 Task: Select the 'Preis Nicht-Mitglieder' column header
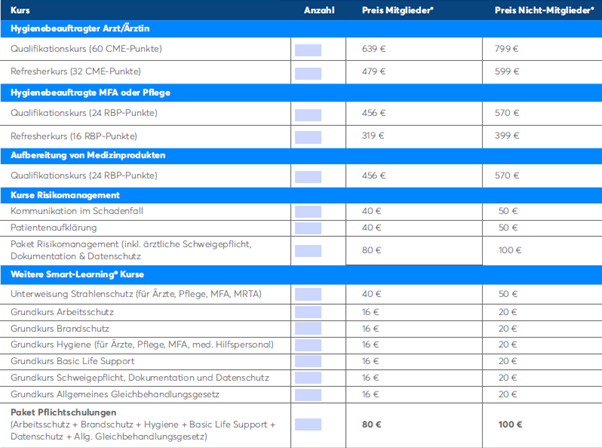[x=544, y=10]
